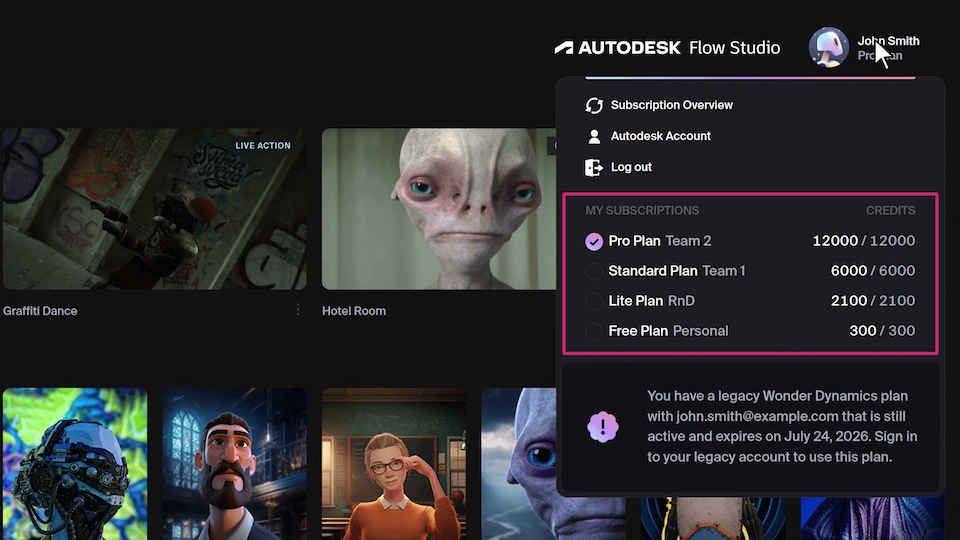
Task: Open Graffiti Dance three-dot options menu
Action: click(298, 310)
